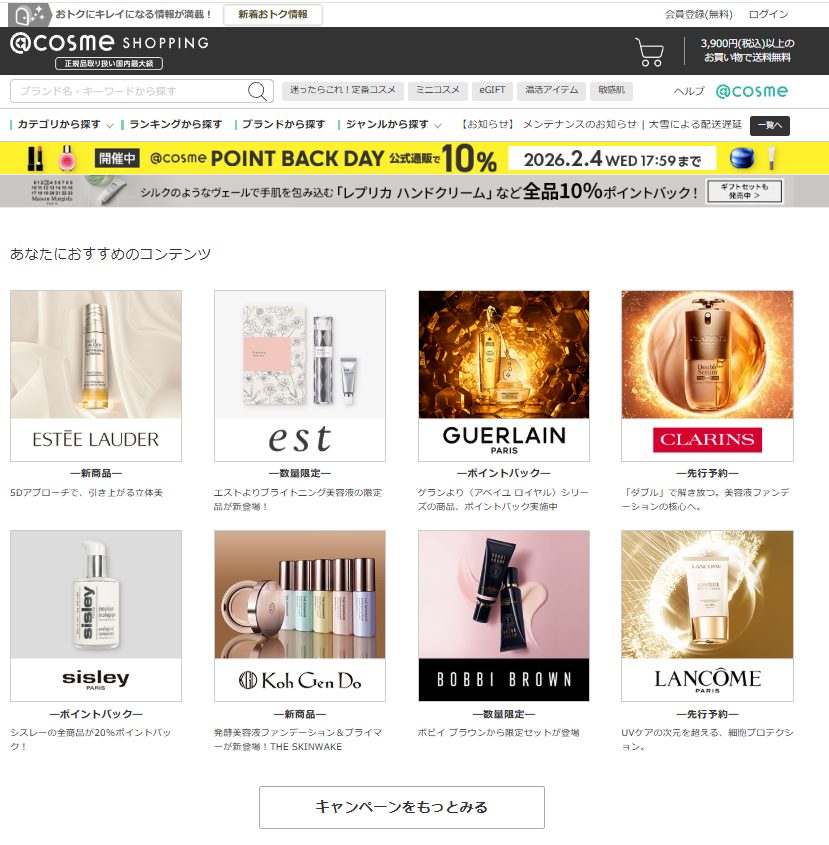Expand the ジャンルから探す dropdown
Screen dimensions: 829x845
[x=393, y=124]
